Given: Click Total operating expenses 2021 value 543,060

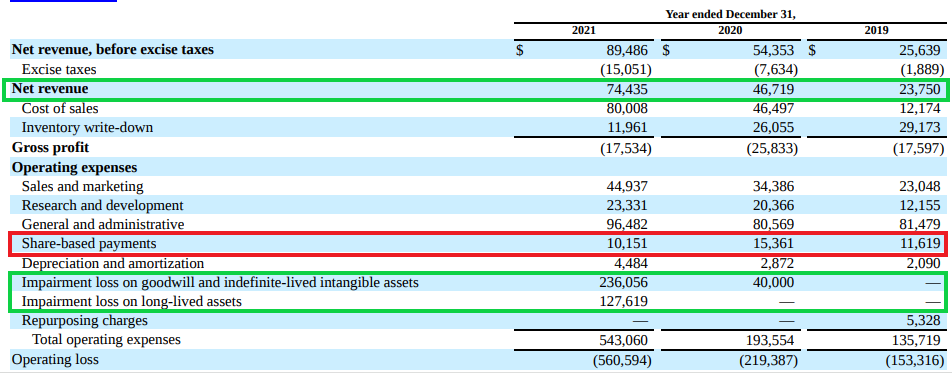Looking at the screenshot, I should click(624, 340).
